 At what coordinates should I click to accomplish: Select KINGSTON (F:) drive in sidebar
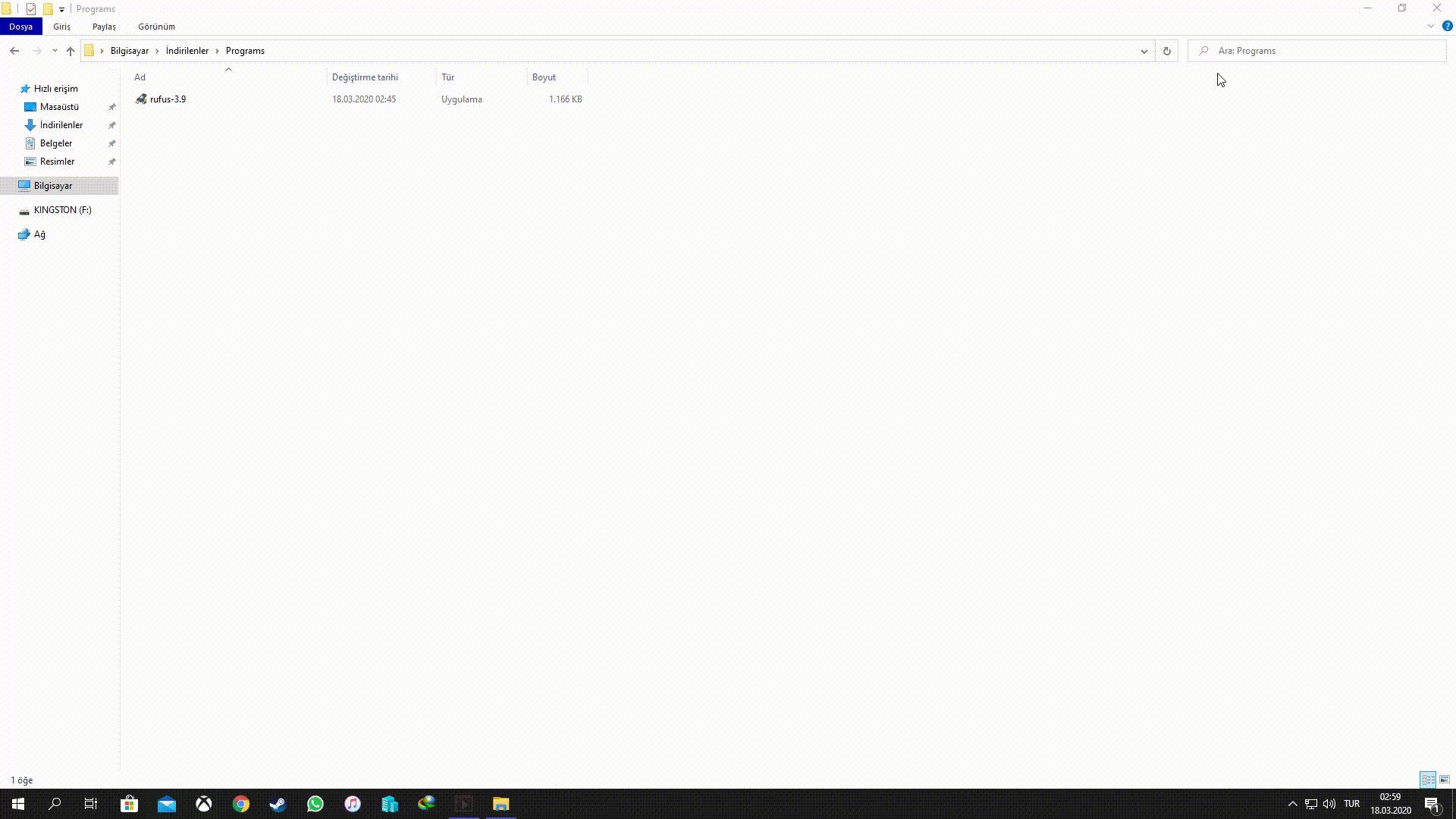[x=62, y=210]
